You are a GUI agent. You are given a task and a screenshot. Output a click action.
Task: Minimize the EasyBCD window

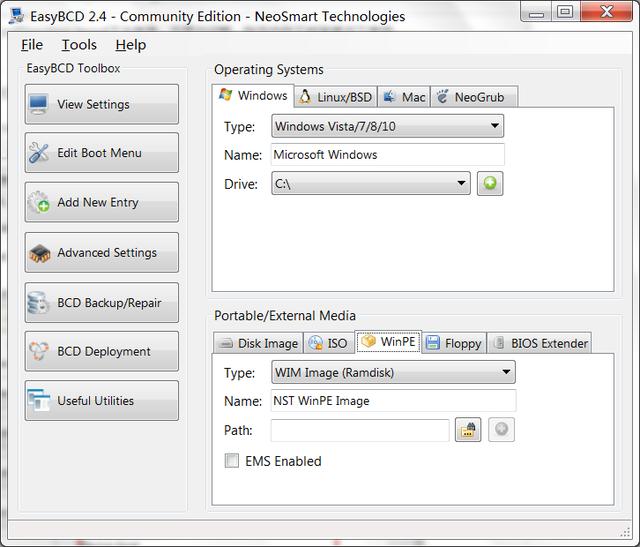coord(536,11)
